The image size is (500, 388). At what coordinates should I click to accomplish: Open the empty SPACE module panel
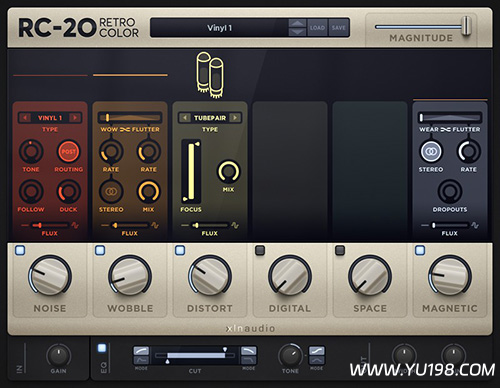(x=370, y=171)
